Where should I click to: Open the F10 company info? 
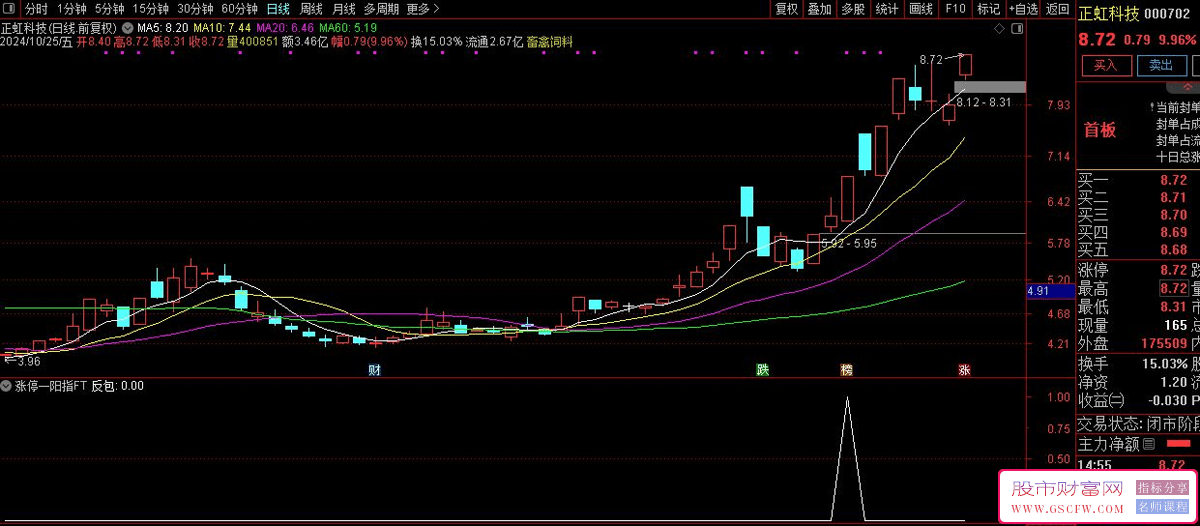click(x=955, y=9)
